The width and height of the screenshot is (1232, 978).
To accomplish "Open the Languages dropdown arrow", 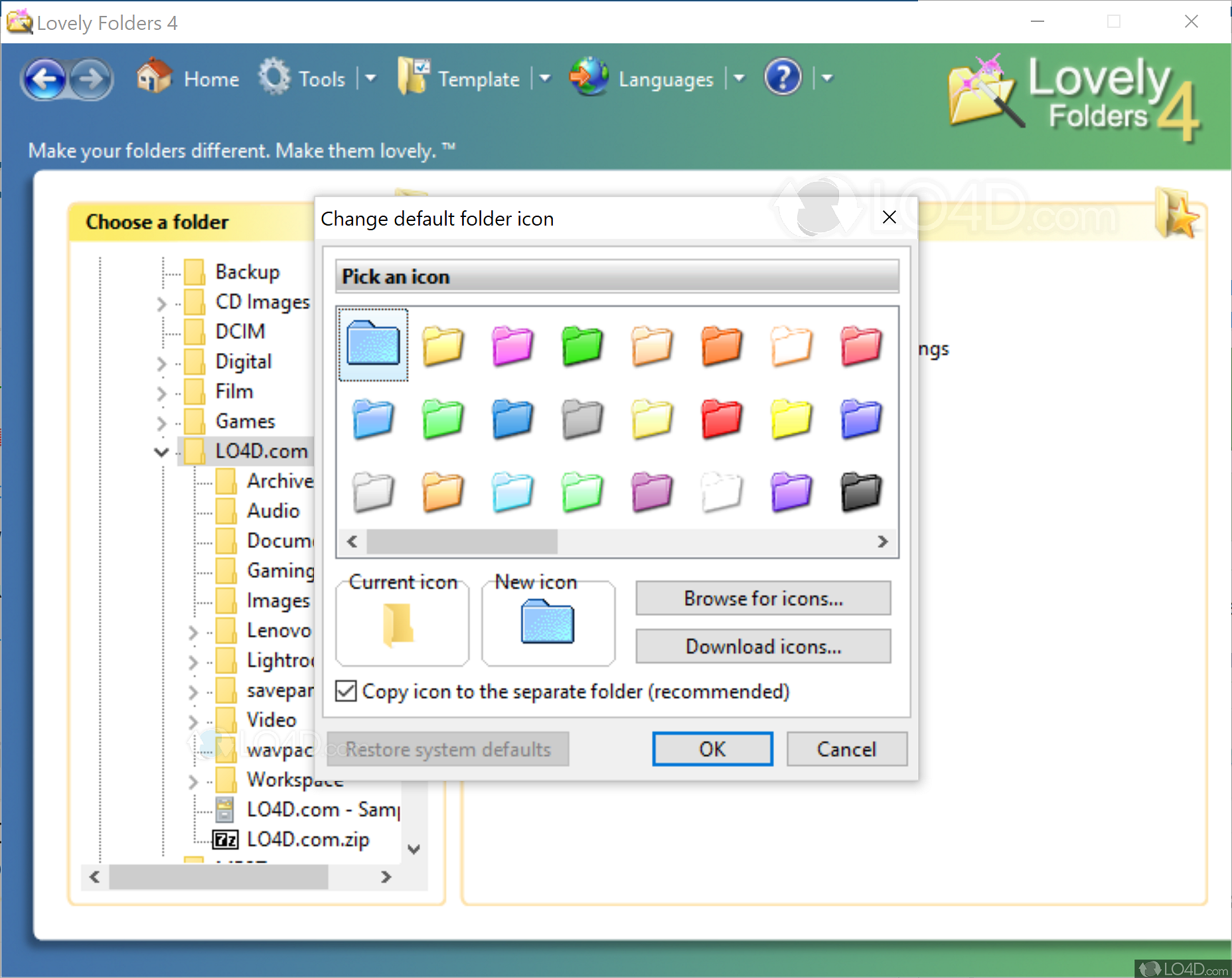I will coord(739,78).
